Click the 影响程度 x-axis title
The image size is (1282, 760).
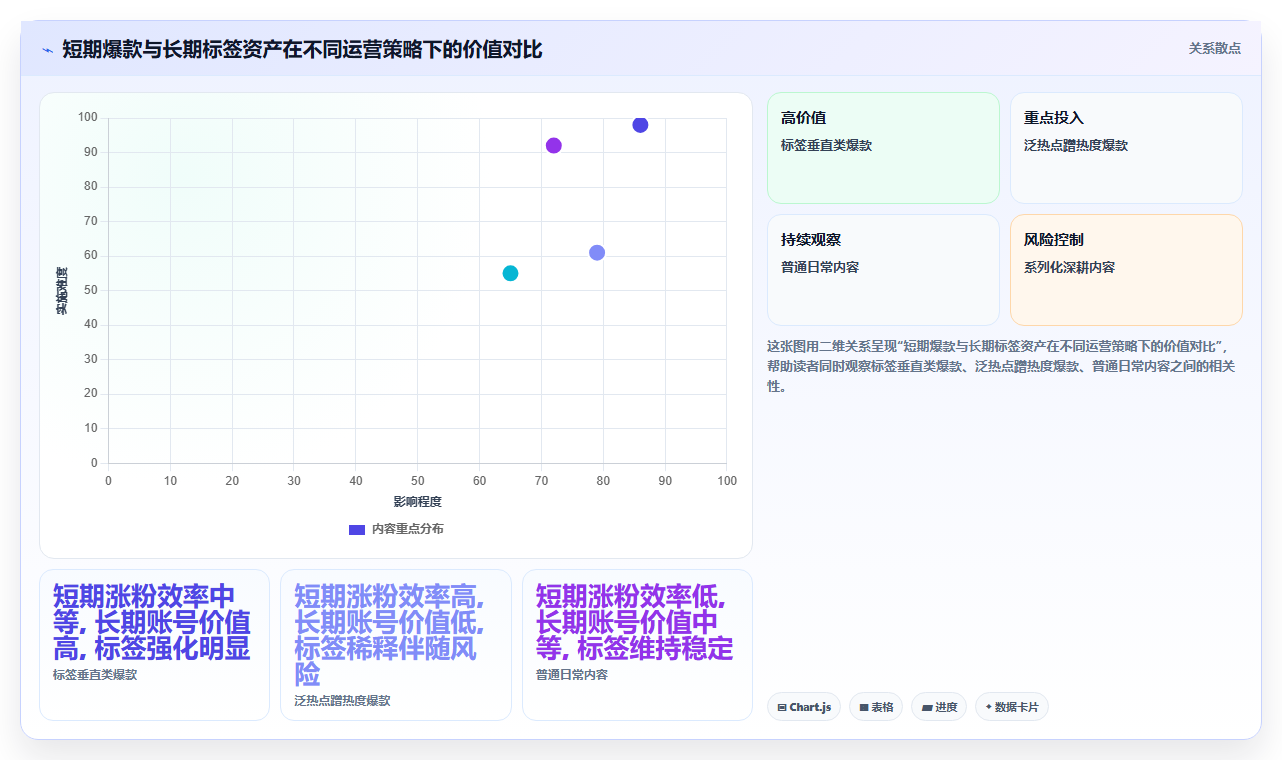click(x=417, y=501)
